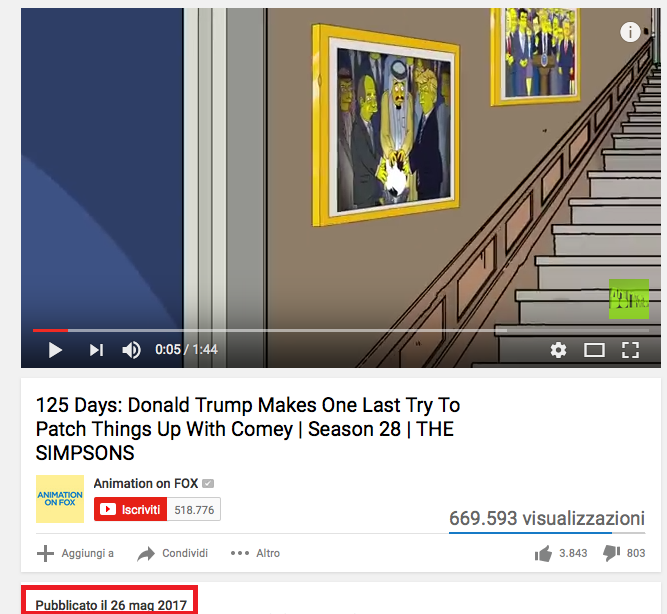Screen dimensions: 667x614
Task: Subscribe with the Iscriviti button
Action: (131, 509)
